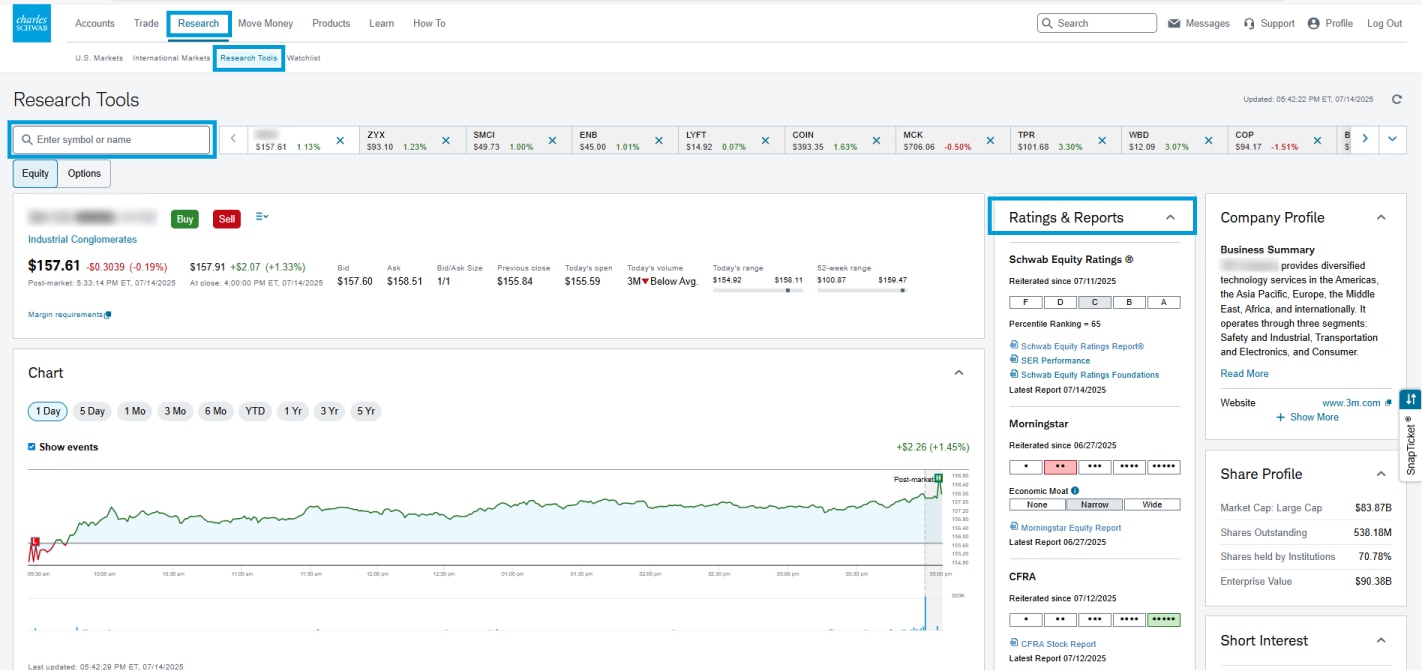
Task: Select the 3 Mo chart range
Action: [175, 411]
